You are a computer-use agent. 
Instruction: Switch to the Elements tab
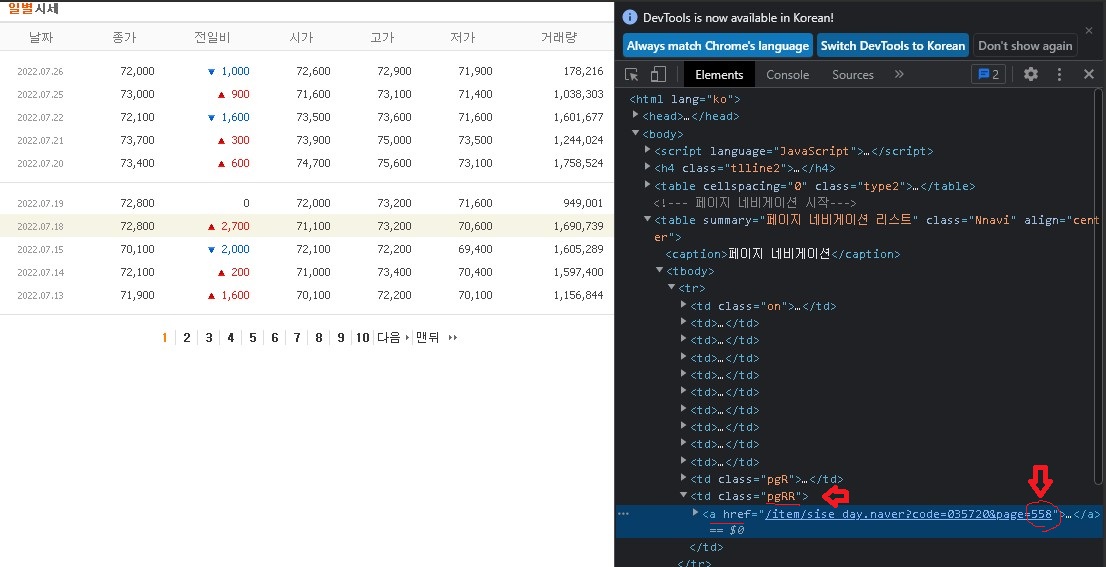719,75
